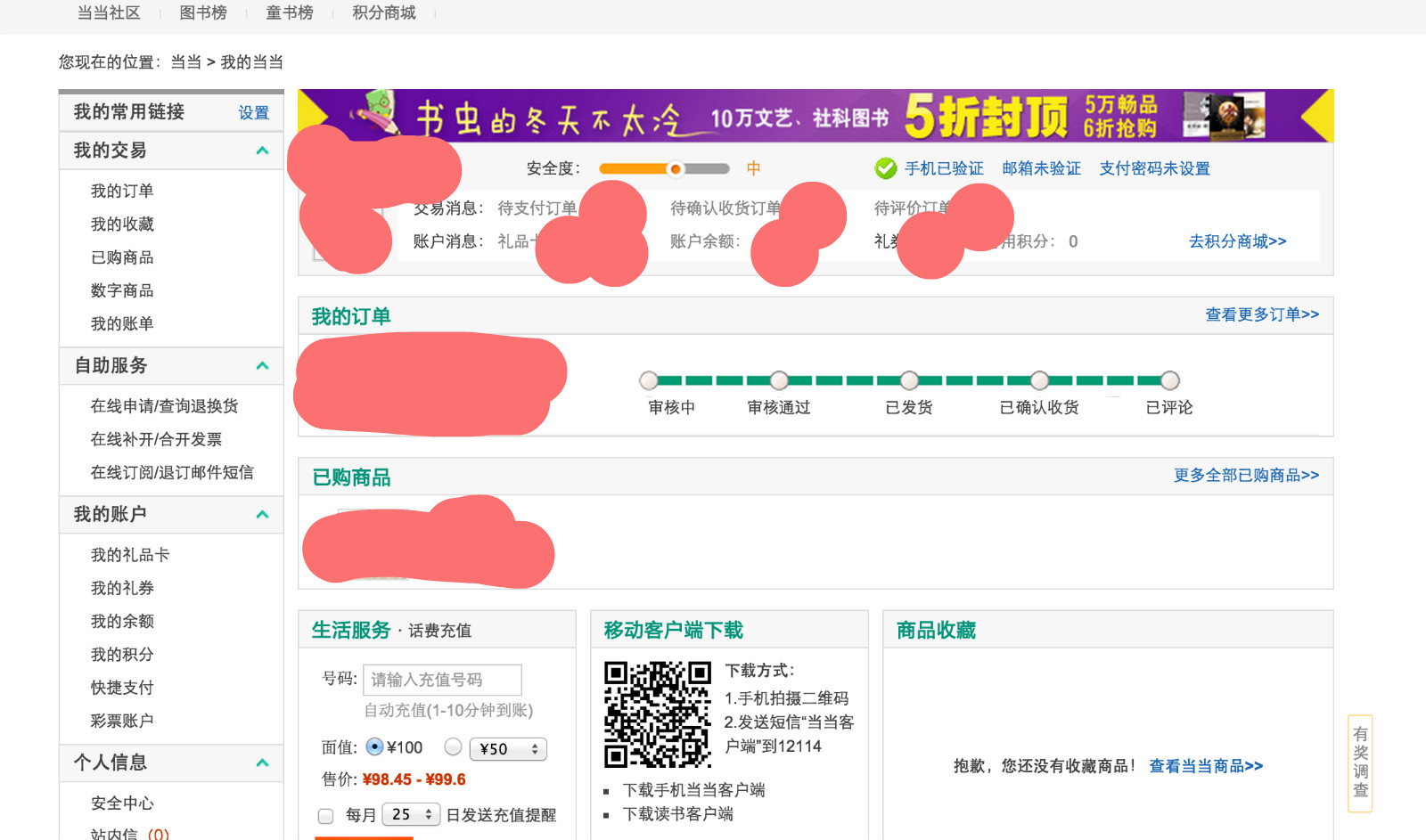Screen dimensions: 1426x840
Task: Open 当当社区 in the top navigation
Action: pos(109,12)
